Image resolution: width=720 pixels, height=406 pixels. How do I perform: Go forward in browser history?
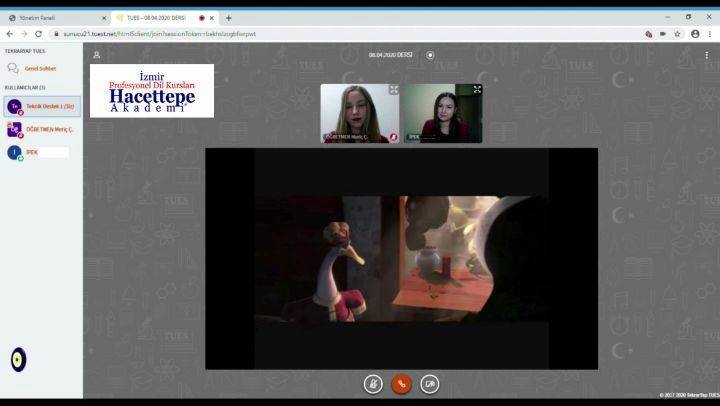[24, 34]
